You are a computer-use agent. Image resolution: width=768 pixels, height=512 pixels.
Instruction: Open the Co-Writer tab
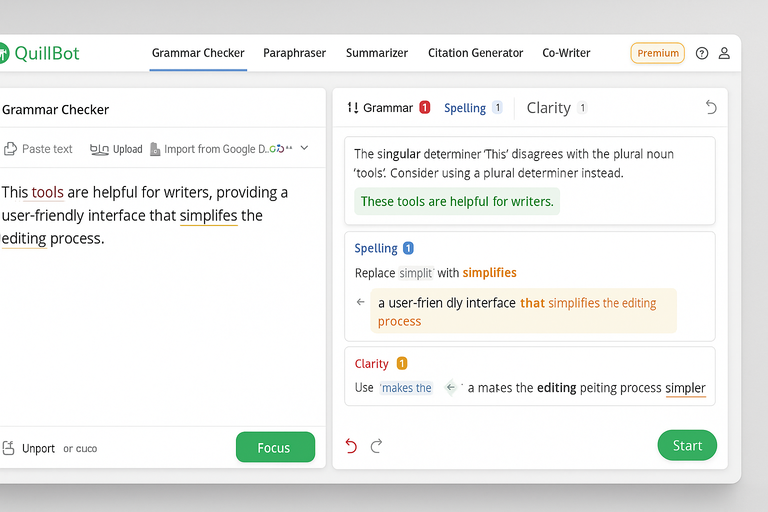[566, 53]
